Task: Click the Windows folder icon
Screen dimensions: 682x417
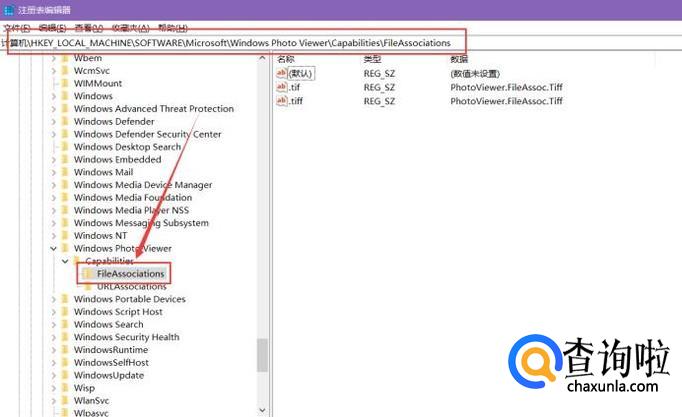Action: point(65,96)
